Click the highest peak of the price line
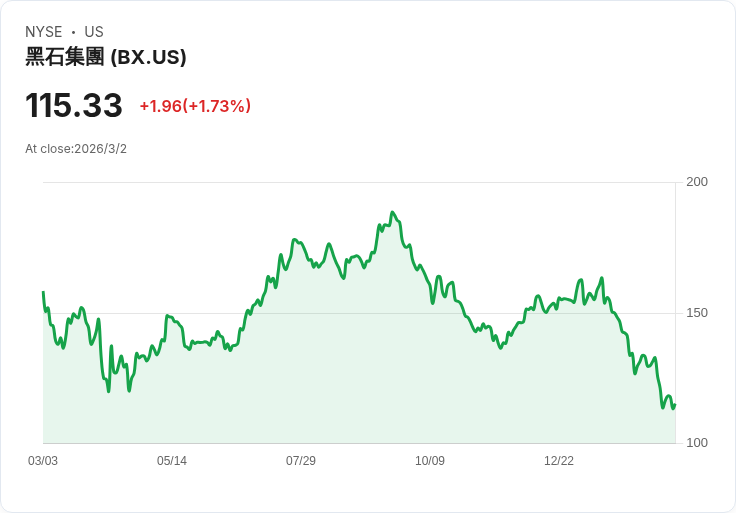736x513 pixels. point(393,212)
